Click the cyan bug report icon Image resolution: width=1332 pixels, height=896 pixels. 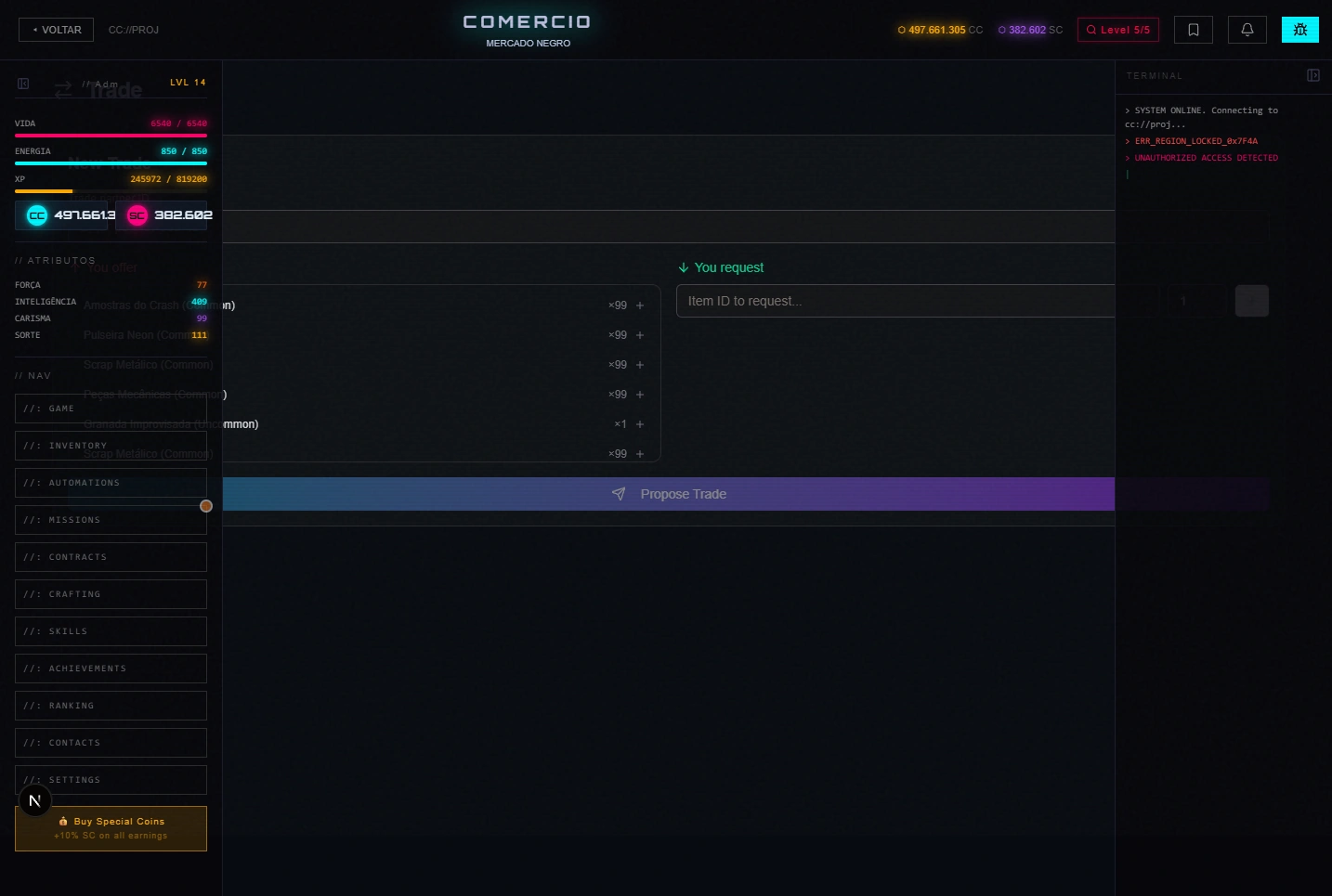1300,30
